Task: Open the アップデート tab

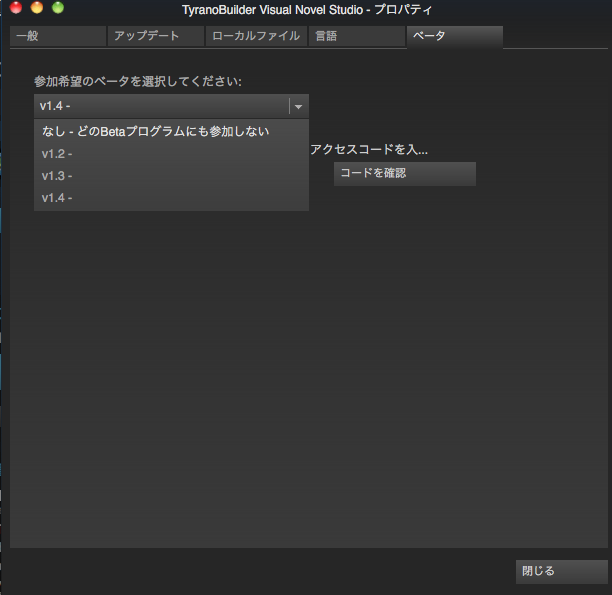Action: click(156, 36)
